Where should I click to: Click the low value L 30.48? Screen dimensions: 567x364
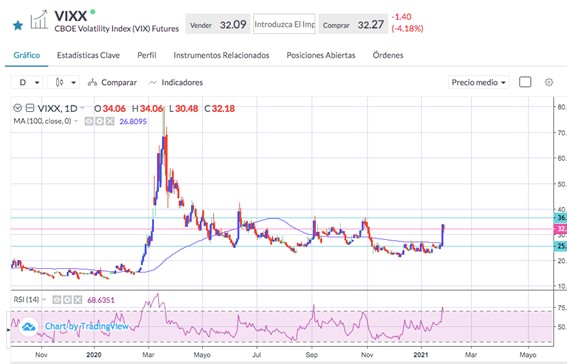click(x=183, y=108)
